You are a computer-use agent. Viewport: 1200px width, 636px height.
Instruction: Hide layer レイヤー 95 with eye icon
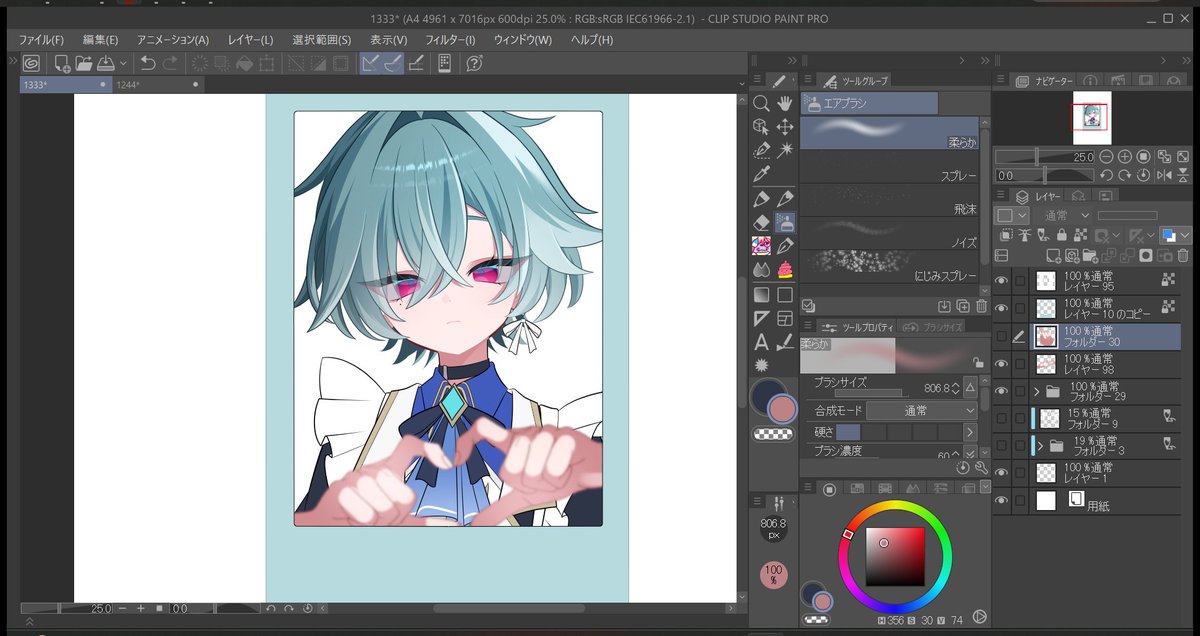coord(1002,281)
